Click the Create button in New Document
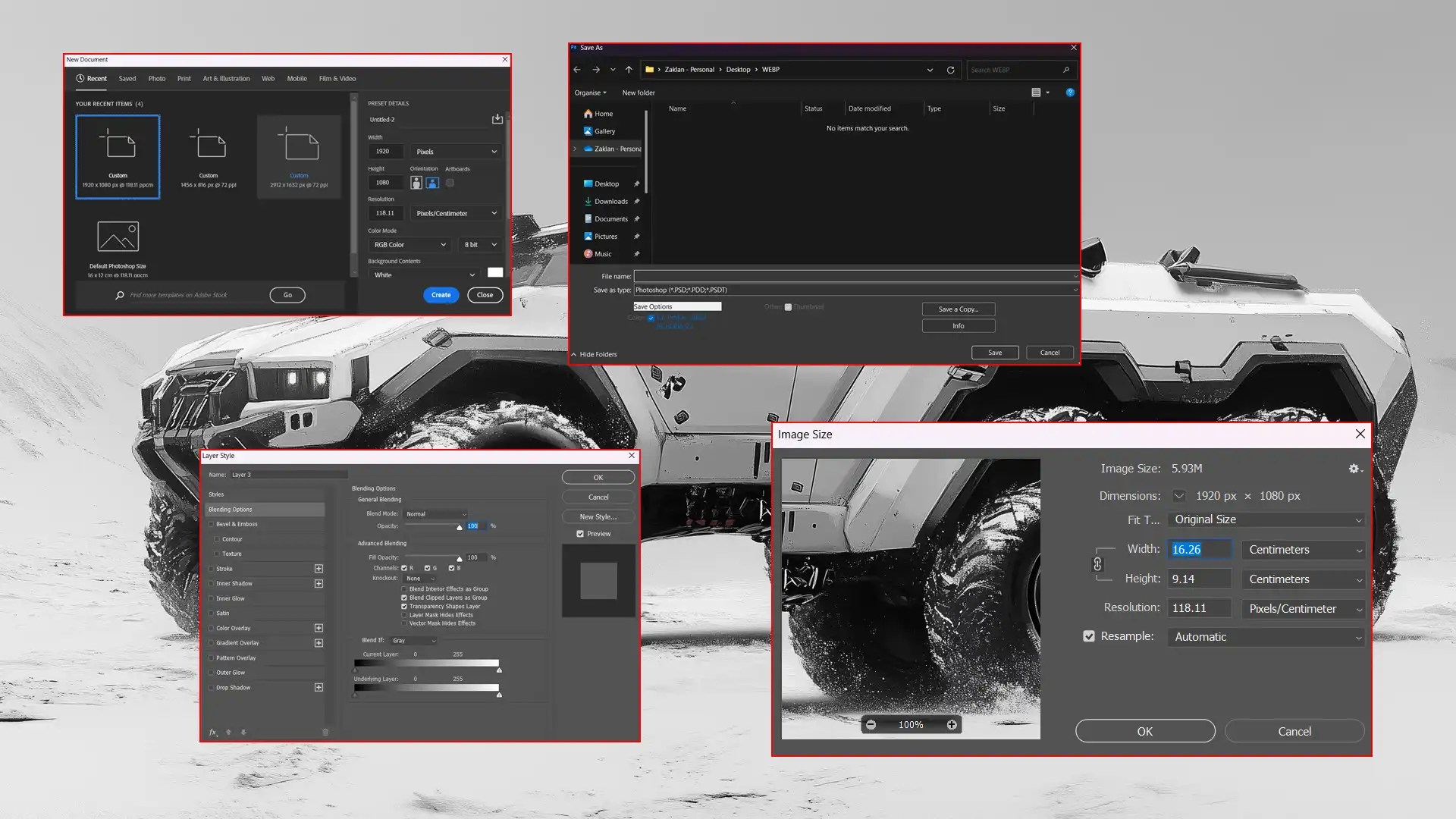Viewport: 1456px width, 819px height. [441, 295]
